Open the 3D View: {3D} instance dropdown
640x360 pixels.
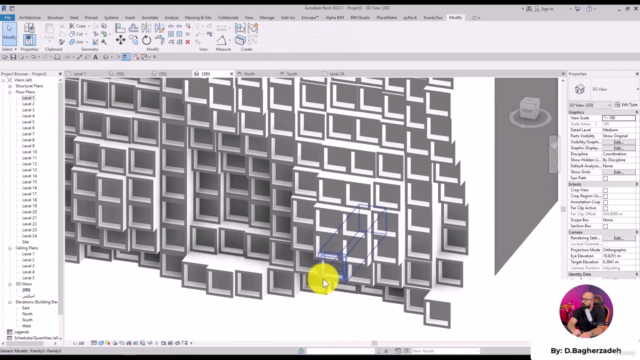(x=590, y=105)
